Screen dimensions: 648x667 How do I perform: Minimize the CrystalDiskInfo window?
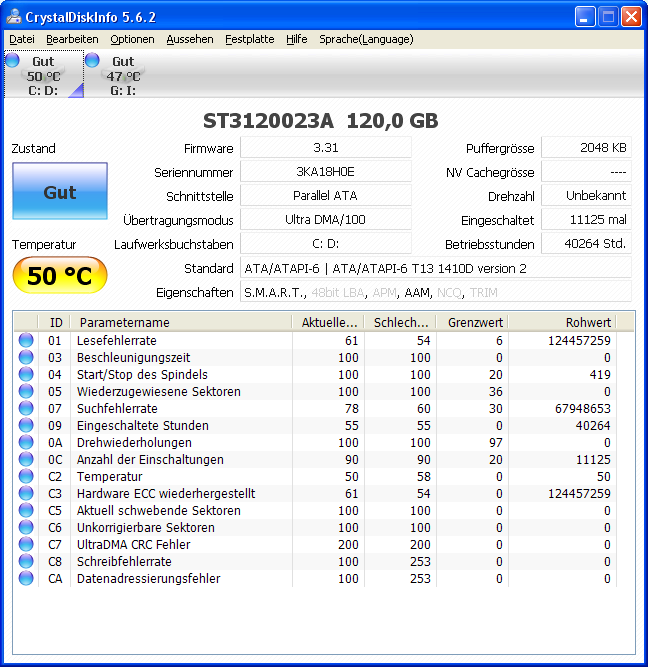[585, 17]
